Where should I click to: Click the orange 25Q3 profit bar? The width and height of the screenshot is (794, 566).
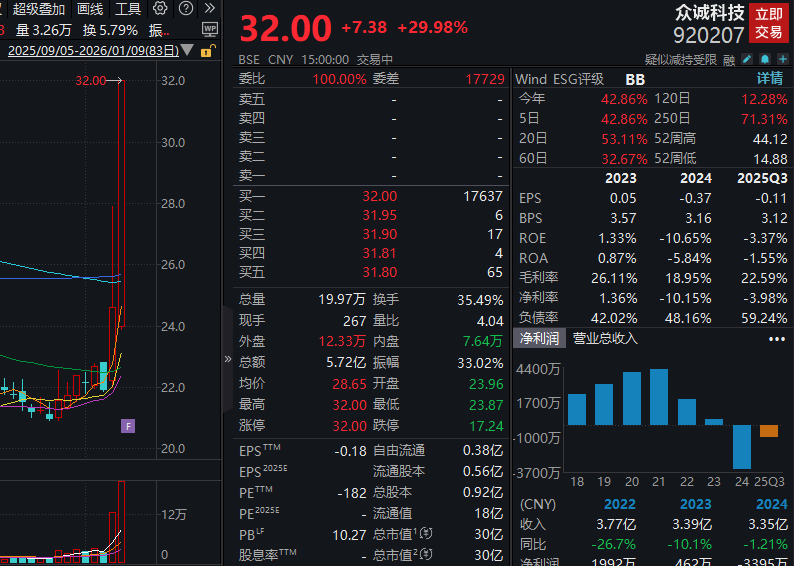(769, 431)
